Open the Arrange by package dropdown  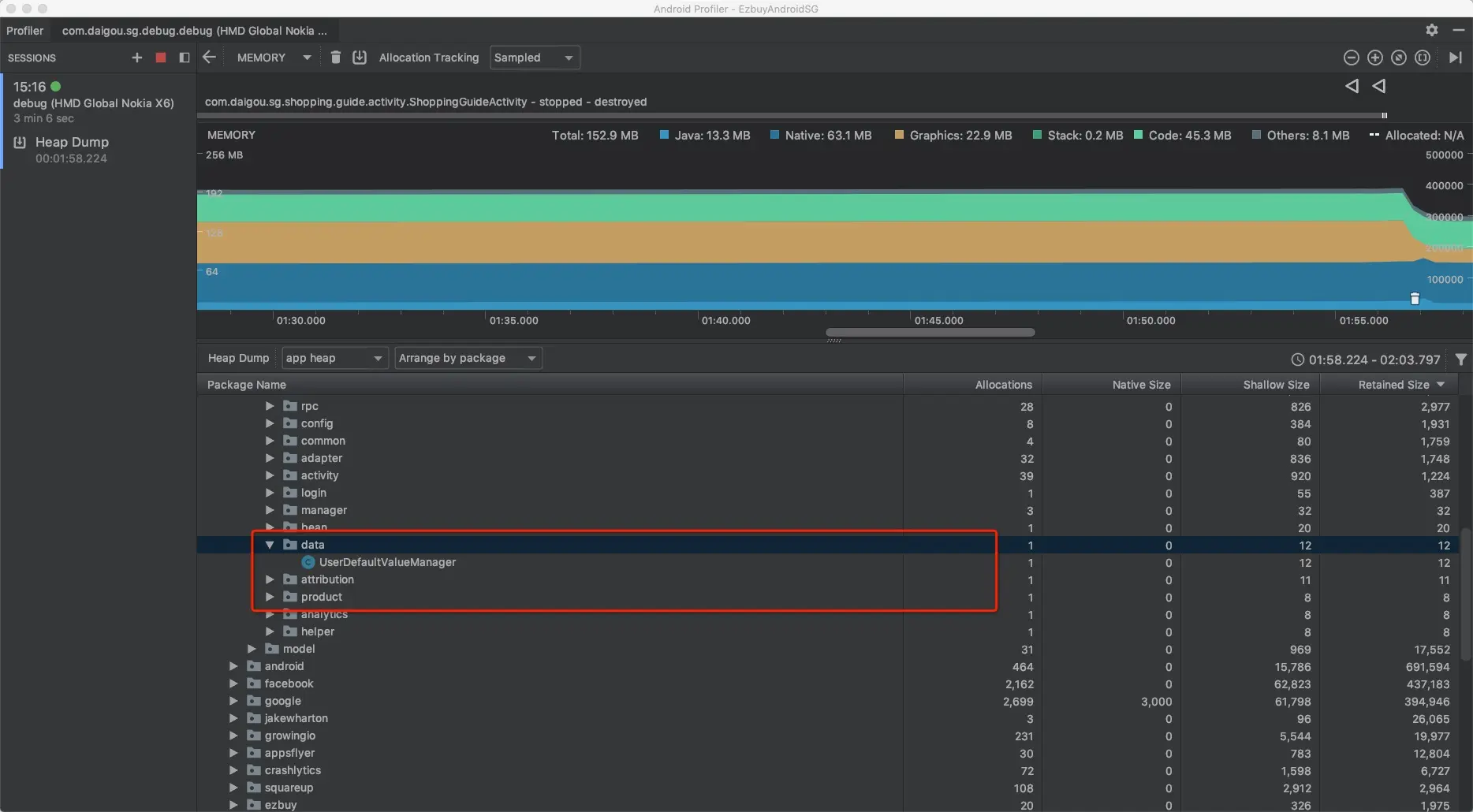click(x=468, y=358)
